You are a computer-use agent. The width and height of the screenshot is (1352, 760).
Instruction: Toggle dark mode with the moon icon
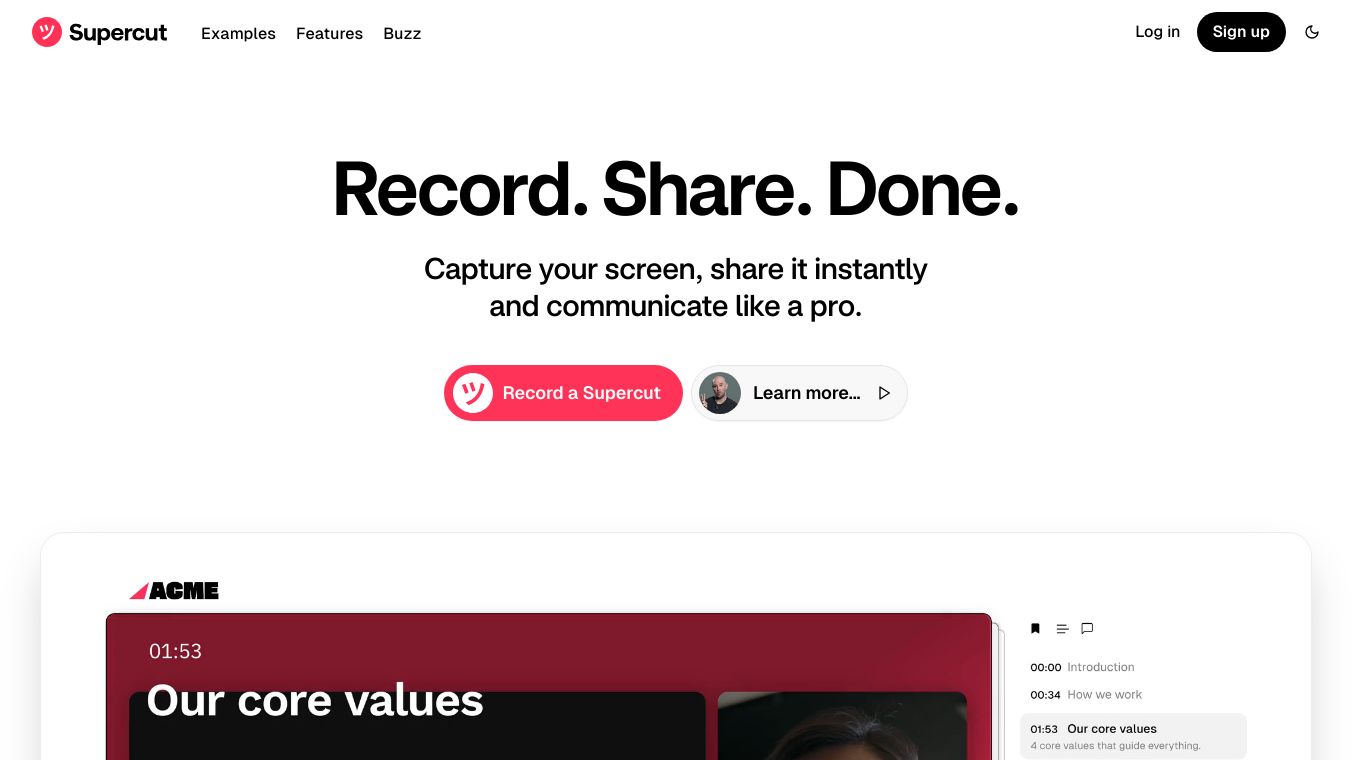pyautogui.click(x=1312, y=32)
